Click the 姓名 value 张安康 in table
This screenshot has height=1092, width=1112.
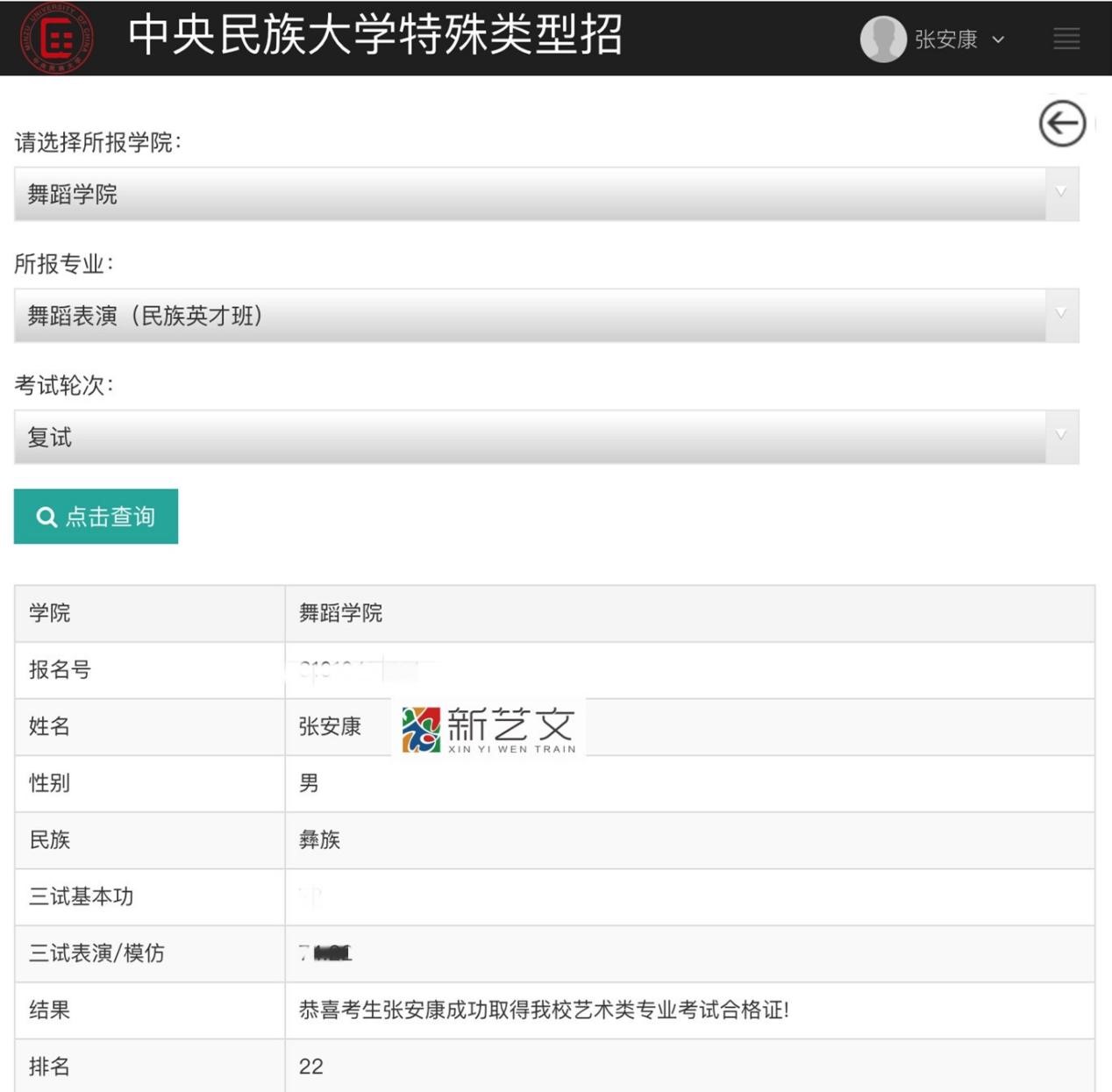tap(330, 726)
